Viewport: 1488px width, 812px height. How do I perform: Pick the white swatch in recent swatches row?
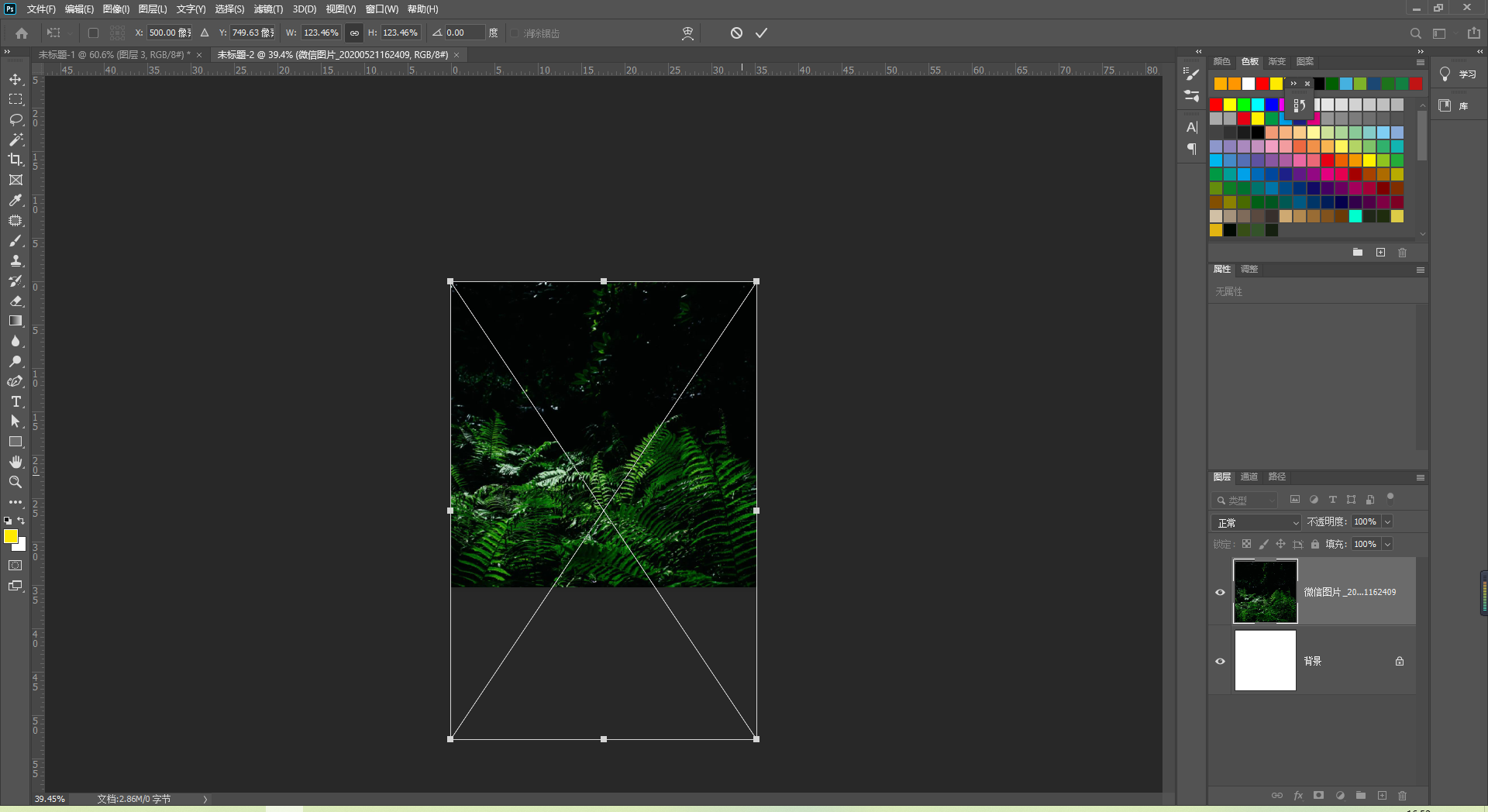pyautogui.click(x=1249, y=84)
